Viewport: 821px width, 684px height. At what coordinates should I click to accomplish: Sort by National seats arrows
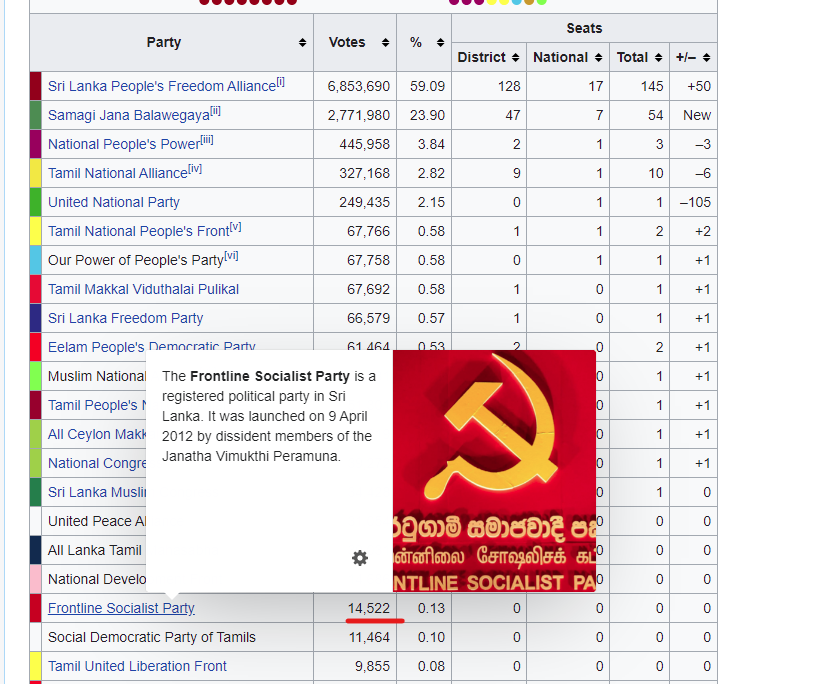pos(598,58)
